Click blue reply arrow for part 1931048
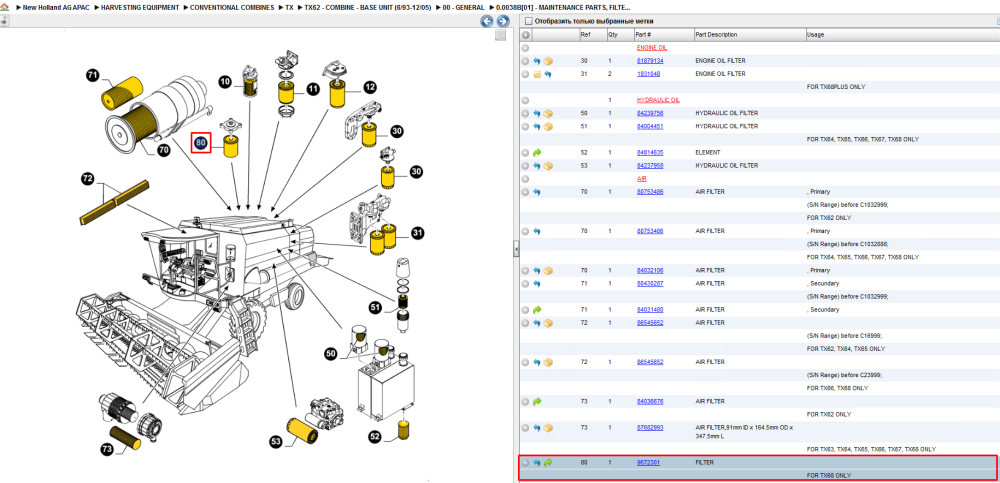Viewport: 1000px width, 483px height. point(548,74)
